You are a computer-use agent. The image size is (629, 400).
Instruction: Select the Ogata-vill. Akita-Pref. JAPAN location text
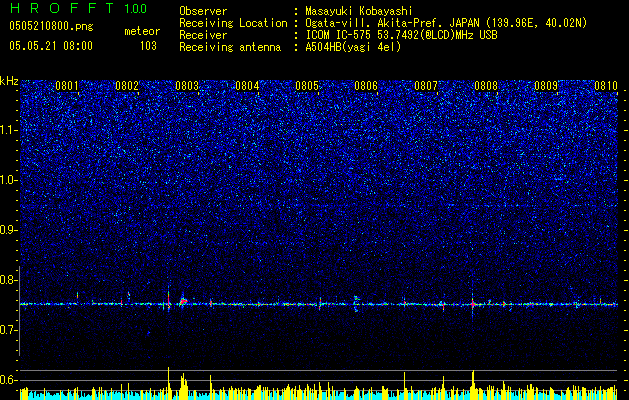pyautogui.click(x=446, y=23)
